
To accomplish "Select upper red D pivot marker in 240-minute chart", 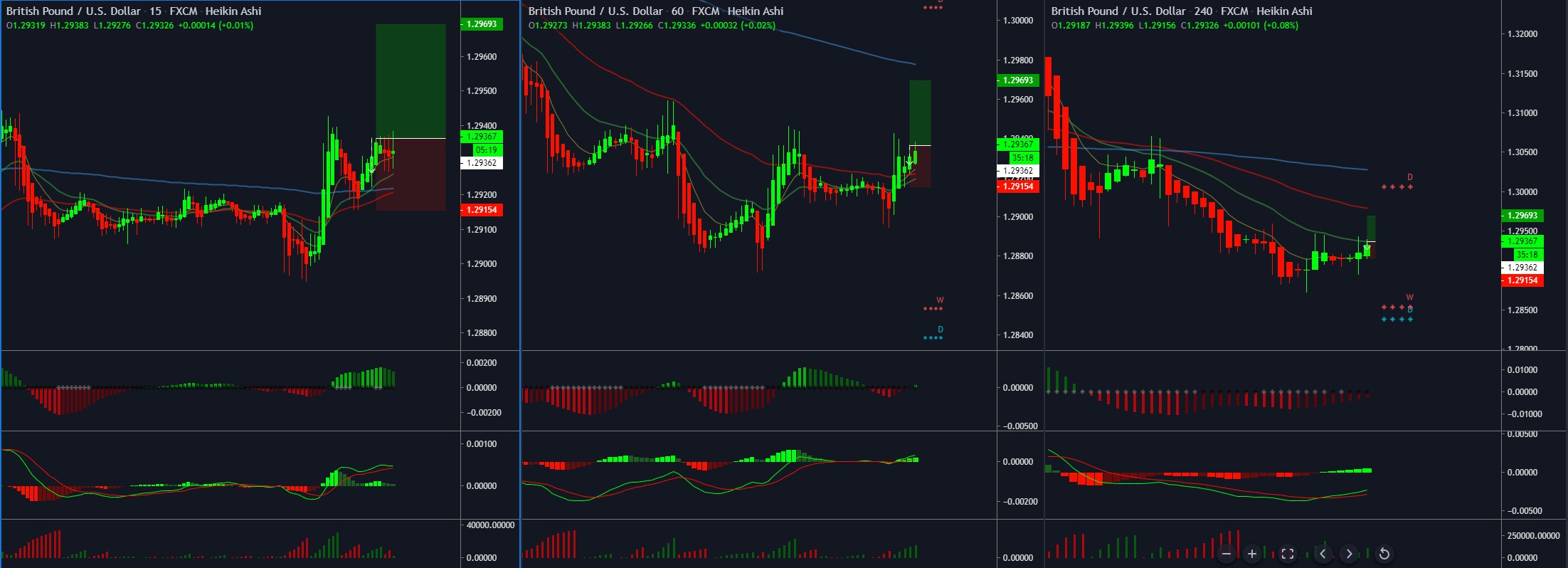I will (x=1409, y=177).
